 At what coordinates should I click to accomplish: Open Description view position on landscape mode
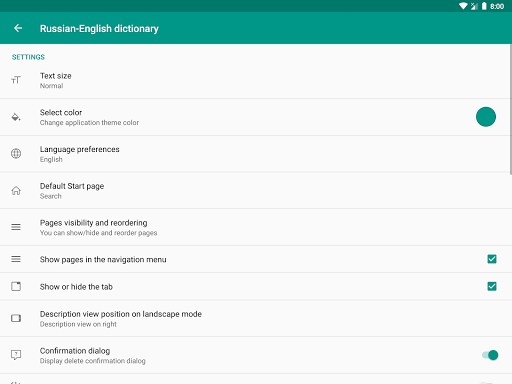point(256,318)
